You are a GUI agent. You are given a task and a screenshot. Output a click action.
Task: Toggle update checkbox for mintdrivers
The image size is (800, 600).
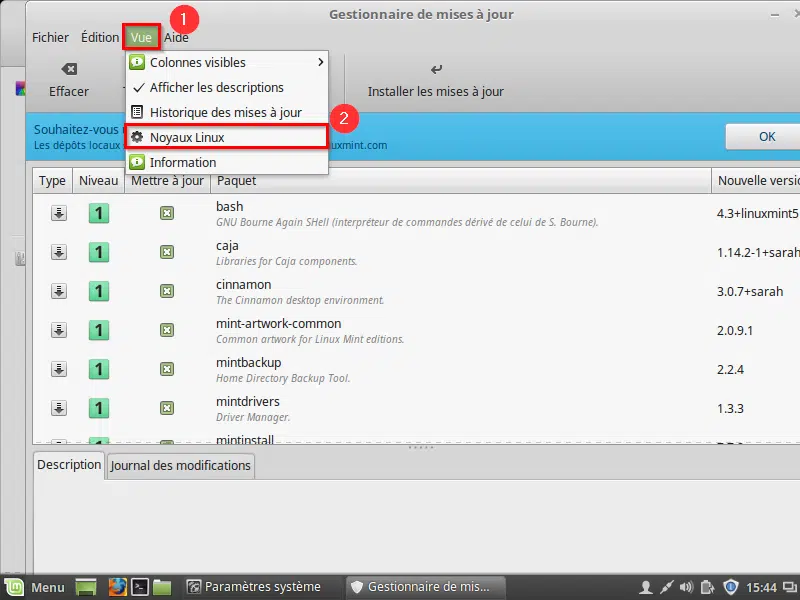click(167, 408)
